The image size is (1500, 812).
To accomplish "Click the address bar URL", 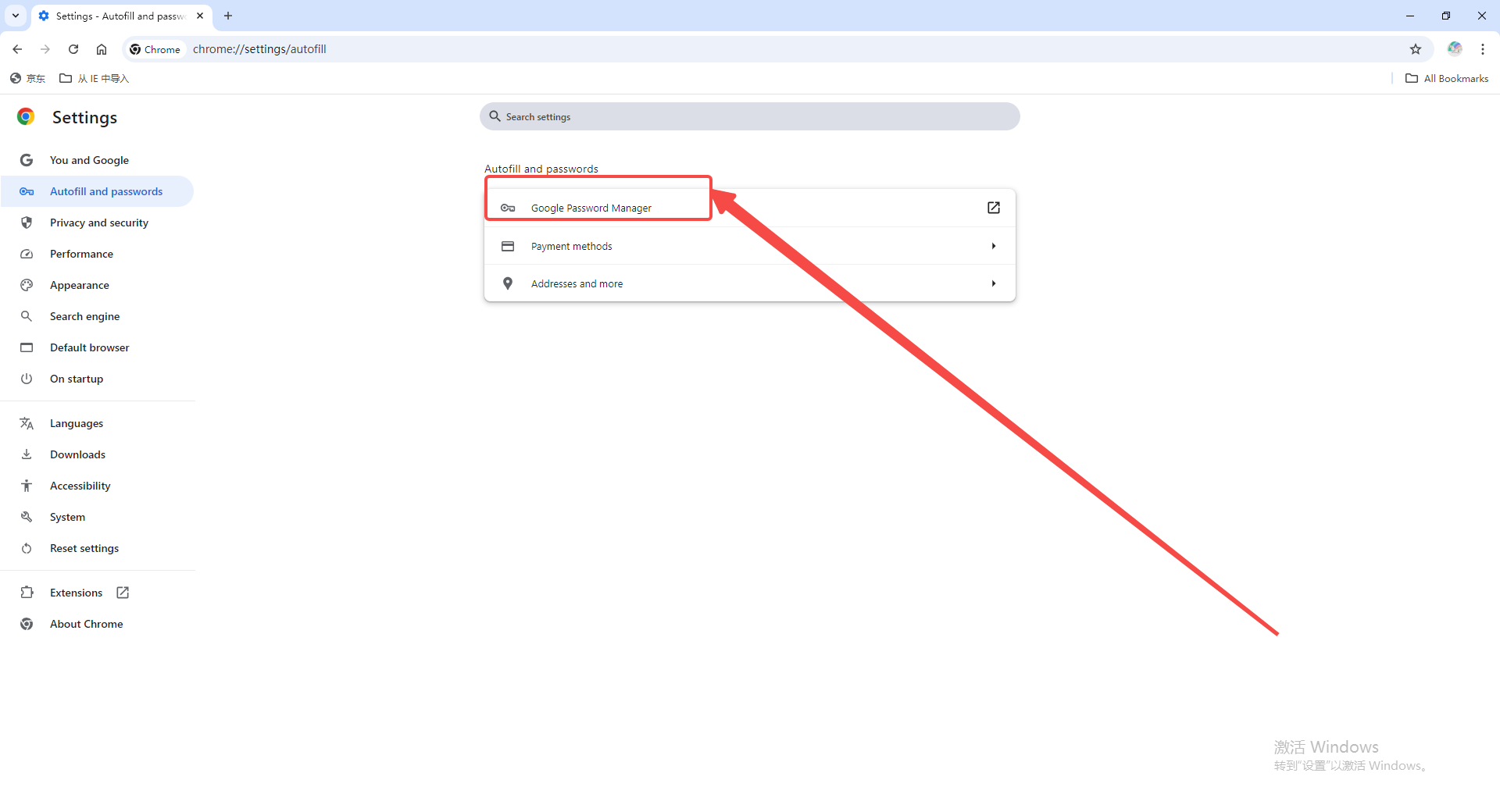I will tap(259, 49).
